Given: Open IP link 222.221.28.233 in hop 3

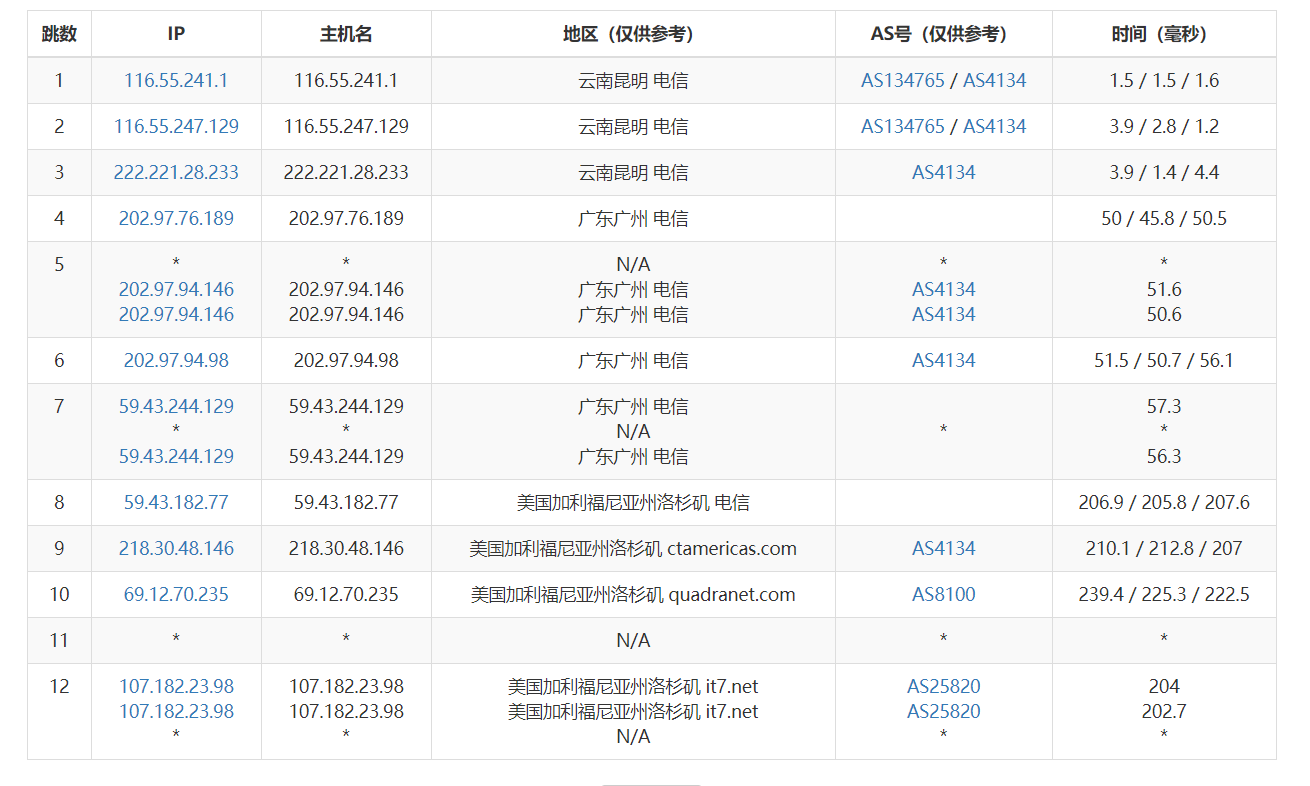Looking at the screenshot, I should (176, 173).
